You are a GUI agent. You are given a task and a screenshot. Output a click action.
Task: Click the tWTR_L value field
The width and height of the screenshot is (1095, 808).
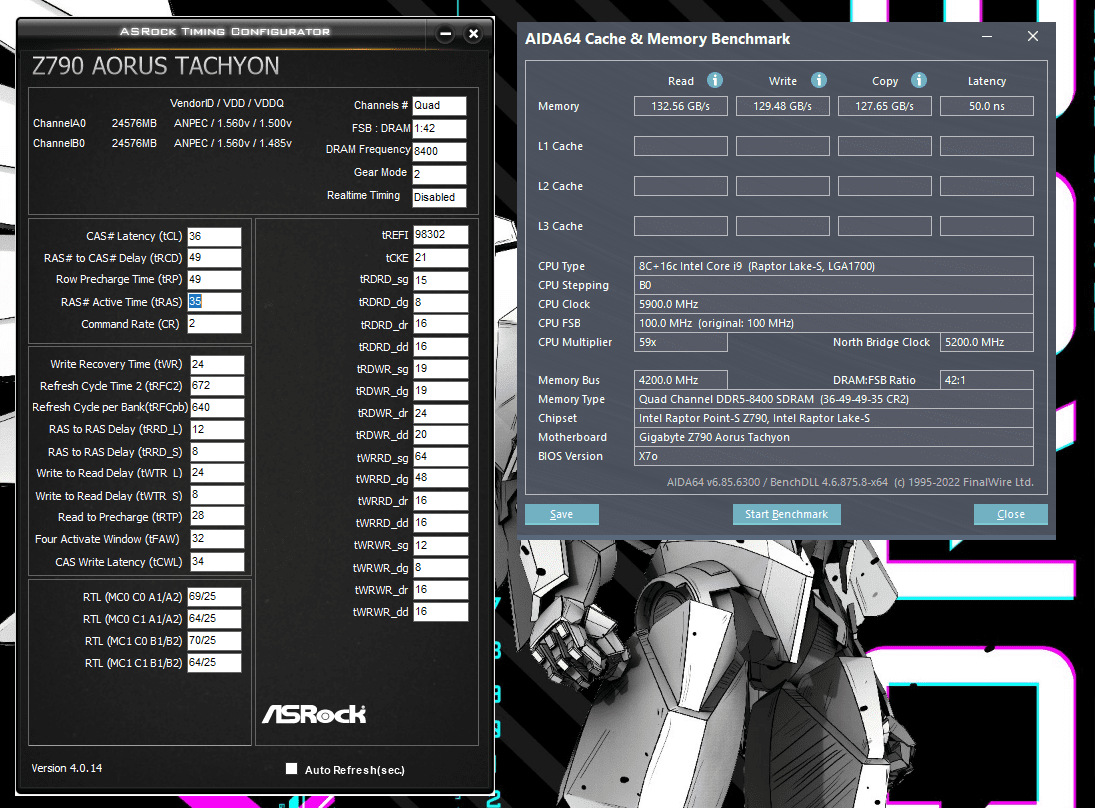coord(217,473)
